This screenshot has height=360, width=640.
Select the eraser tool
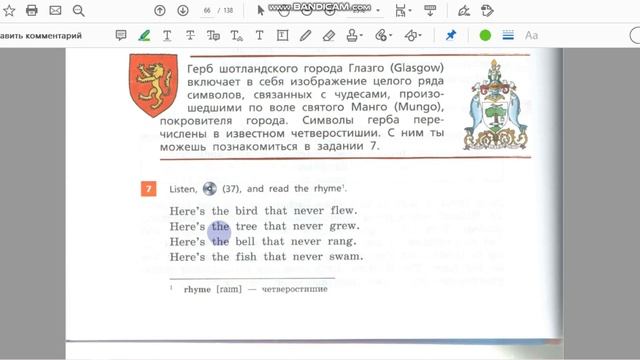point(329,36)
